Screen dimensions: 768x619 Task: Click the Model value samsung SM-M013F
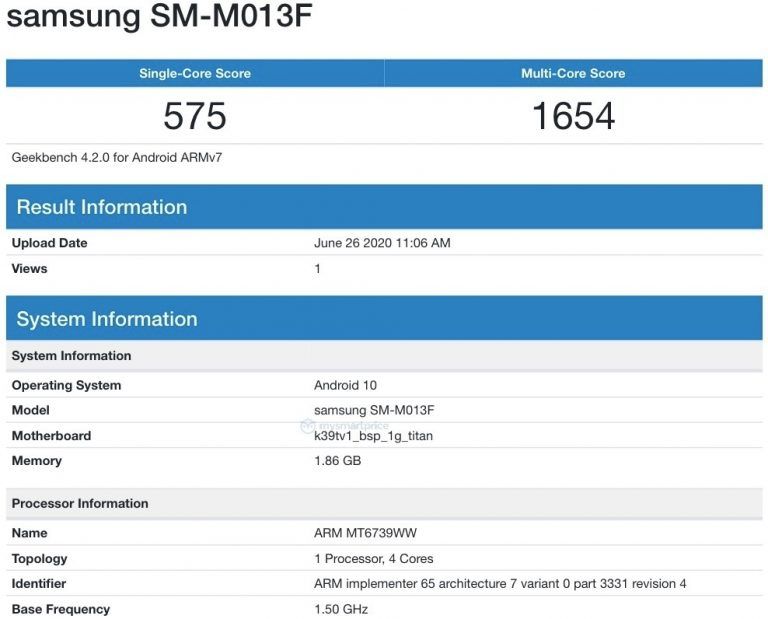(374, 410)
